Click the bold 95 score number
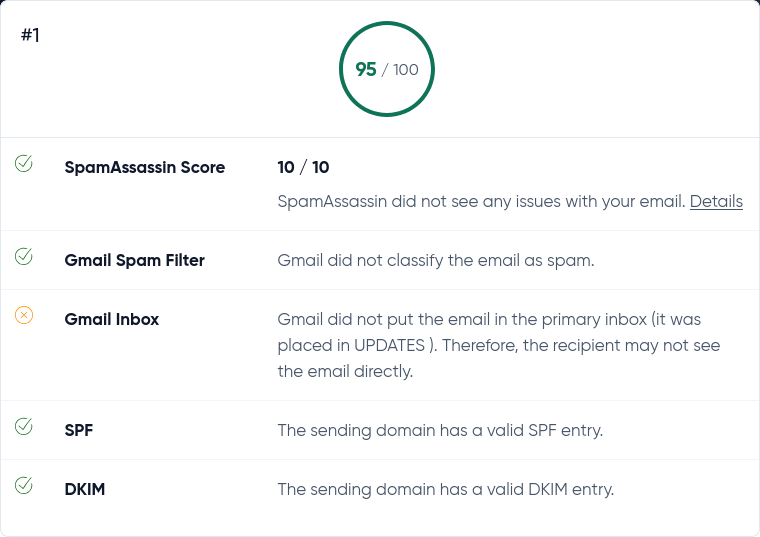 click(366, 69)
